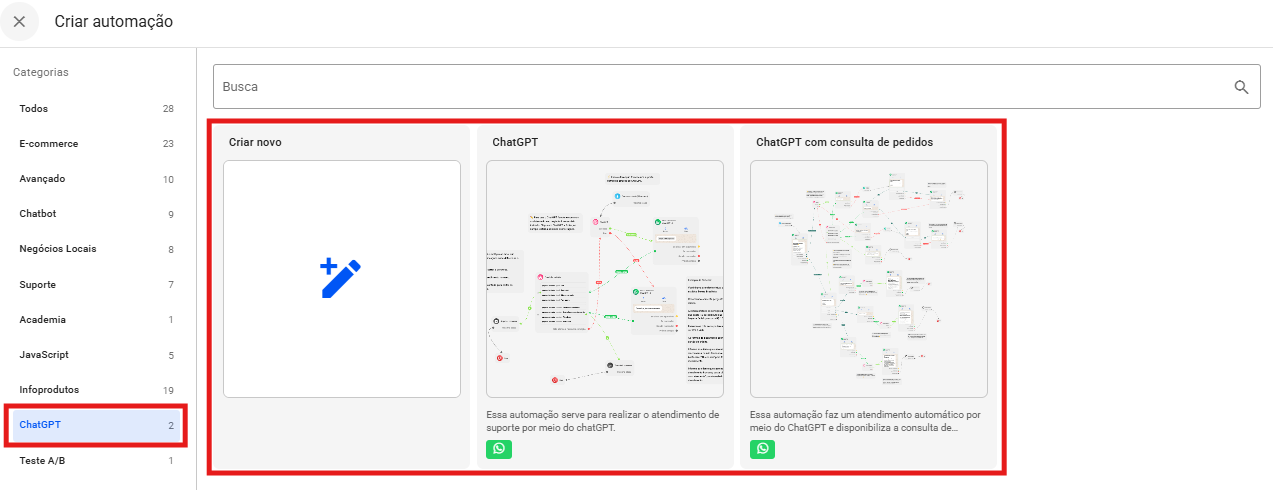Screen dimensions: 1273x490
Task: Click WhatsApp icon under ChatGPT com consulta card
Action: [x=763, y=449]
